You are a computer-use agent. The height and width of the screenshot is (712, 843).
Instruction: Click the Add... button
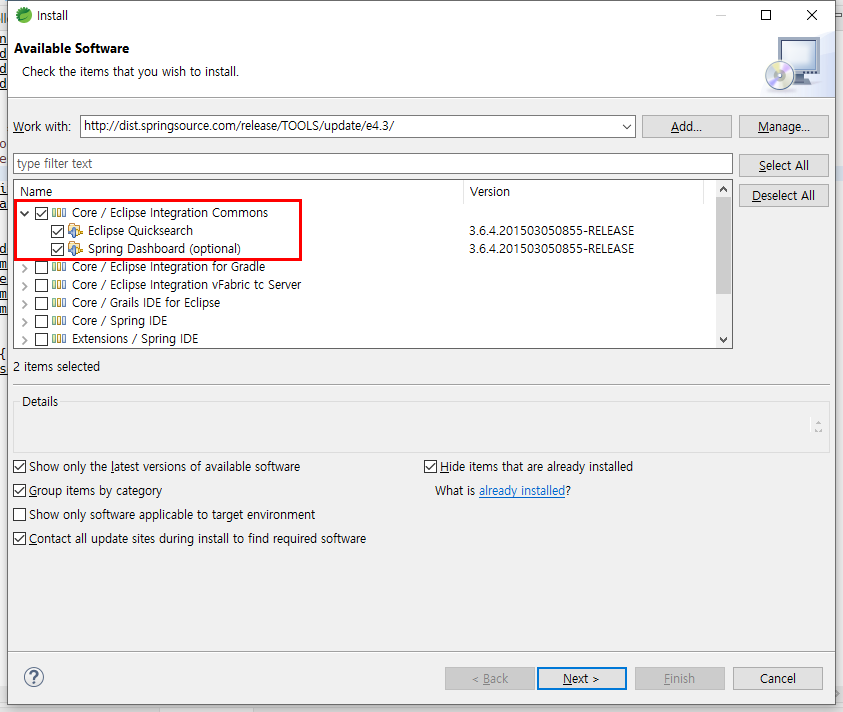687,126
